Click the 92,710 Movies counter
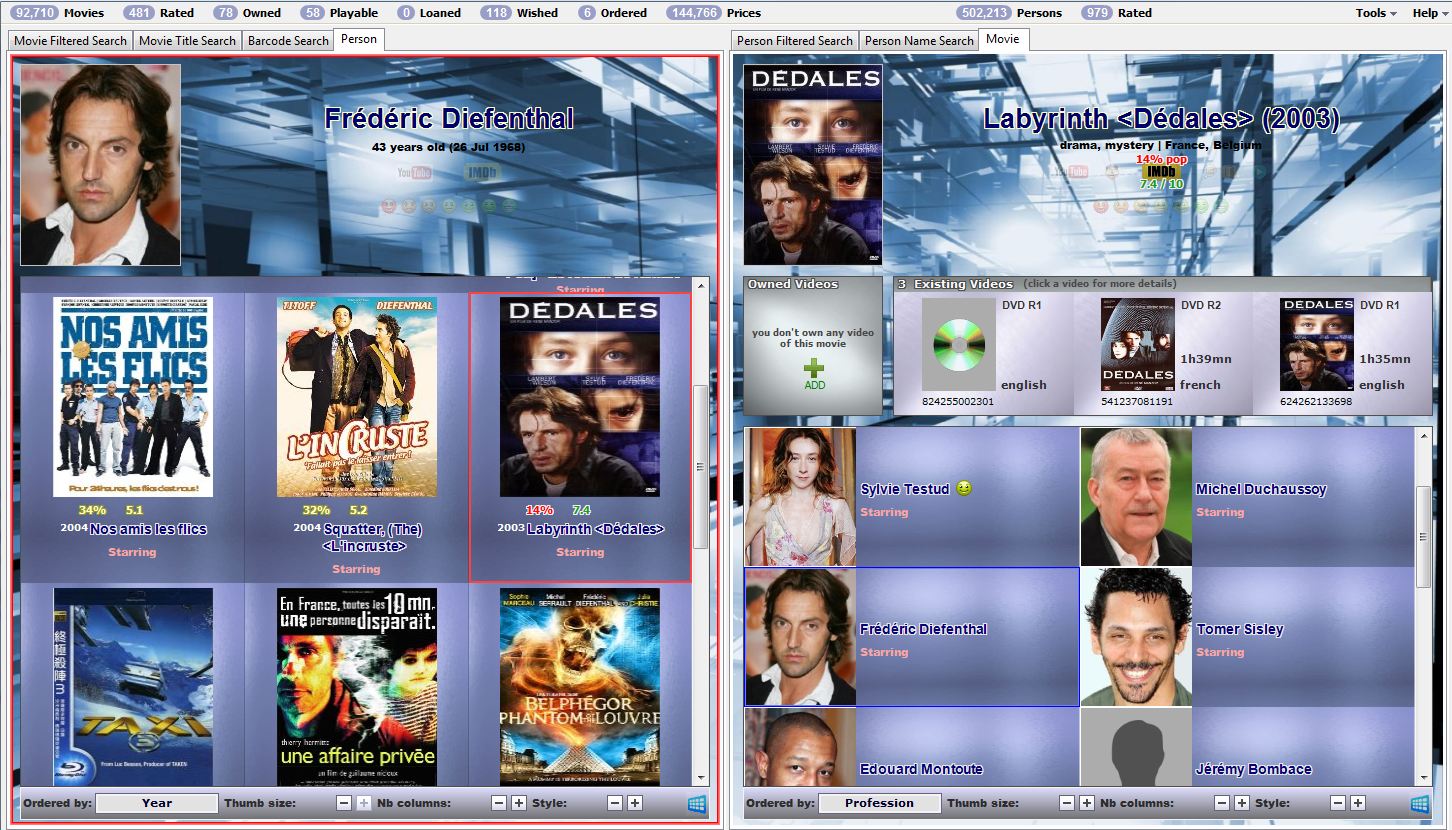The height and width of the screenshot is (830, 1452). (58, 13)
